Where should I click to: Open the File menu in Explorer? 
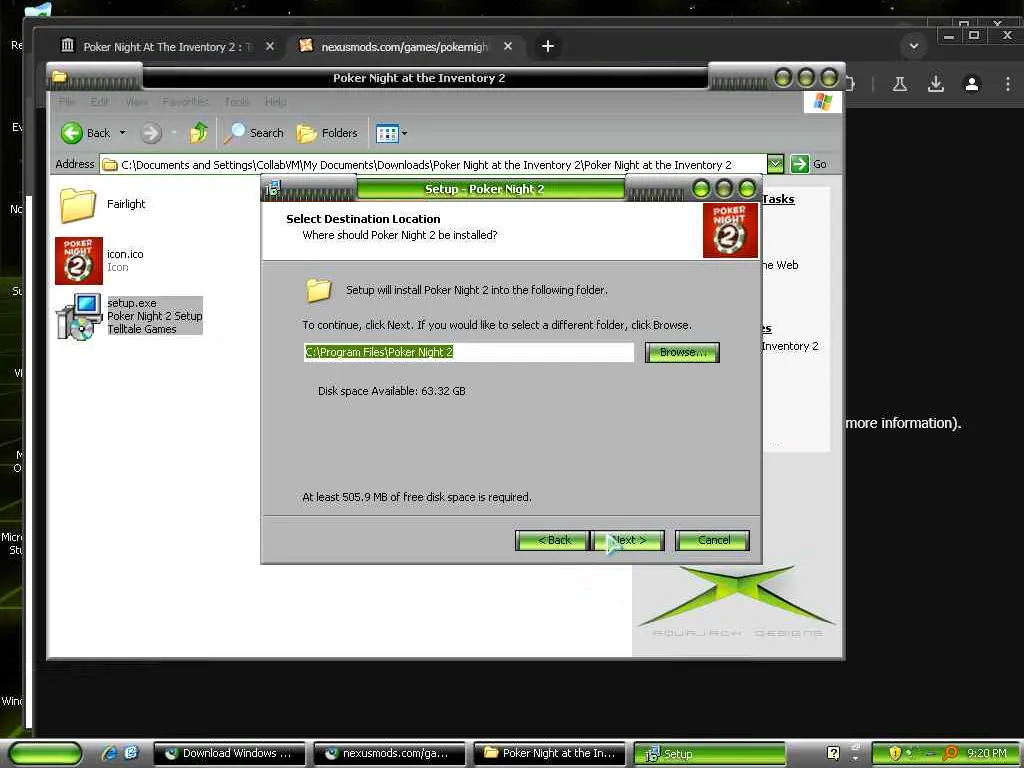67,102
